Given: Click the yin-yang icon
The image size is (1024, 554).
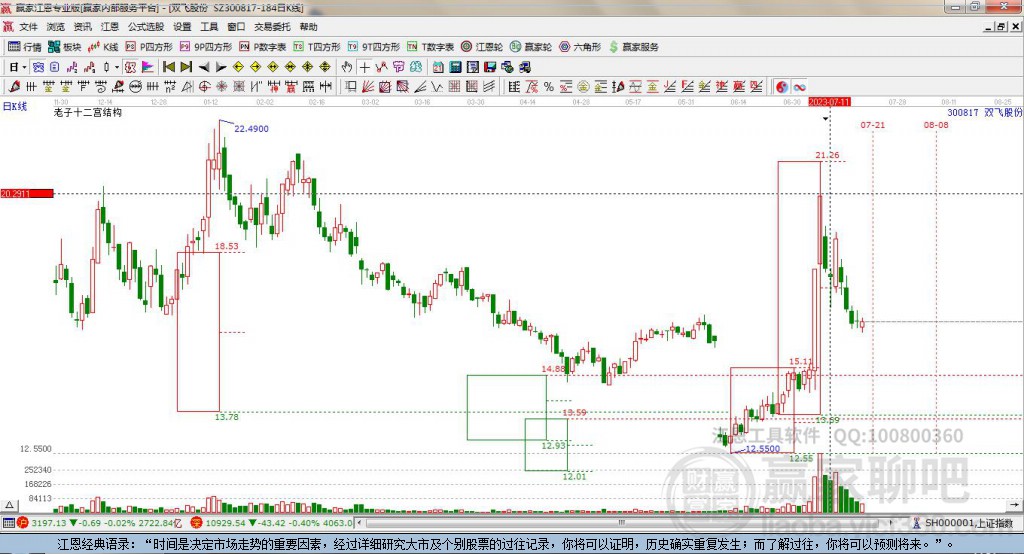Looking at the screenshot, I should [x=782, y=87].
